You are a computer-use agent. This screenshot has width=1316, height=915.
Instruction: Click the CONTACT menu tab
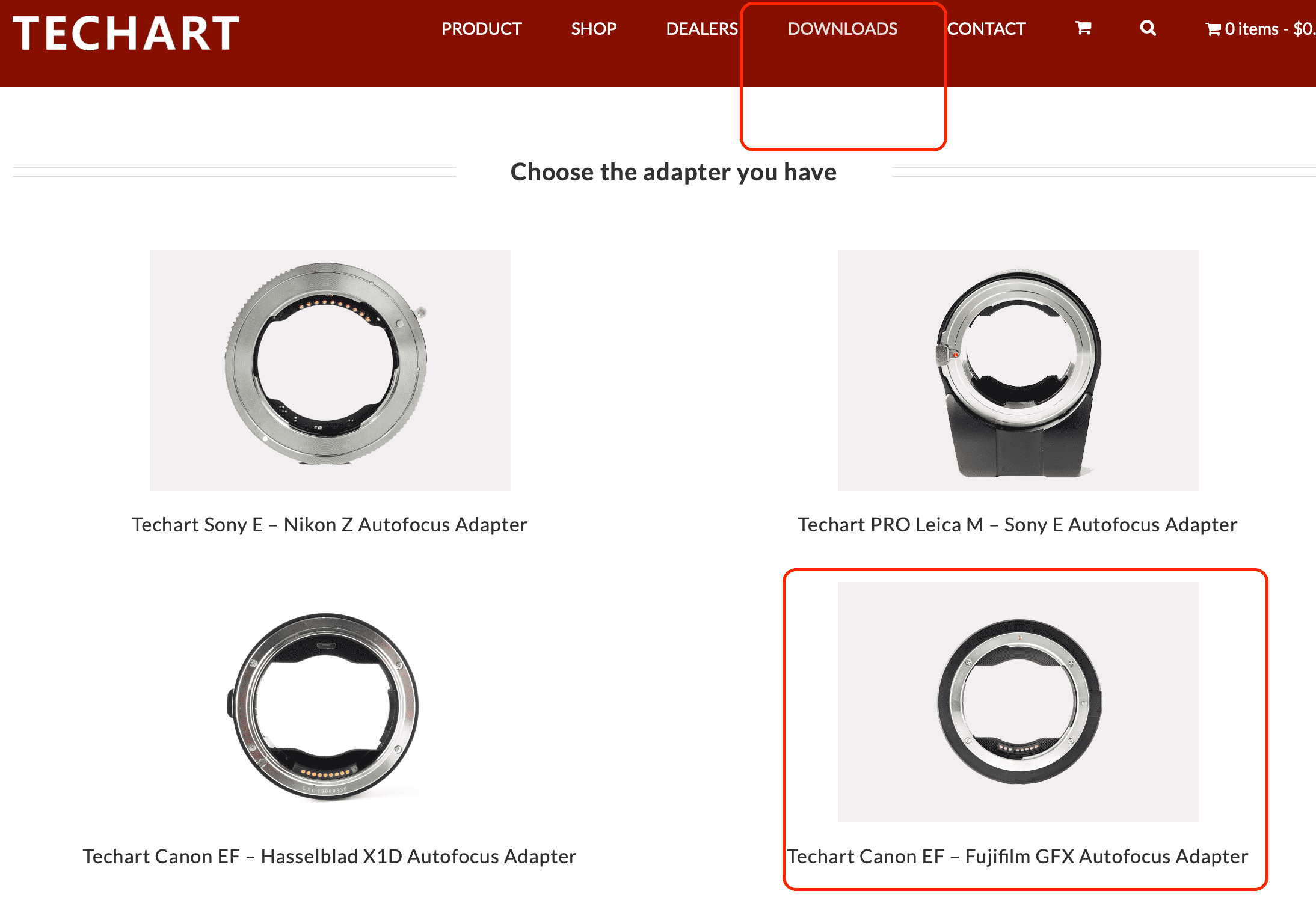click(x=987, y=29)
